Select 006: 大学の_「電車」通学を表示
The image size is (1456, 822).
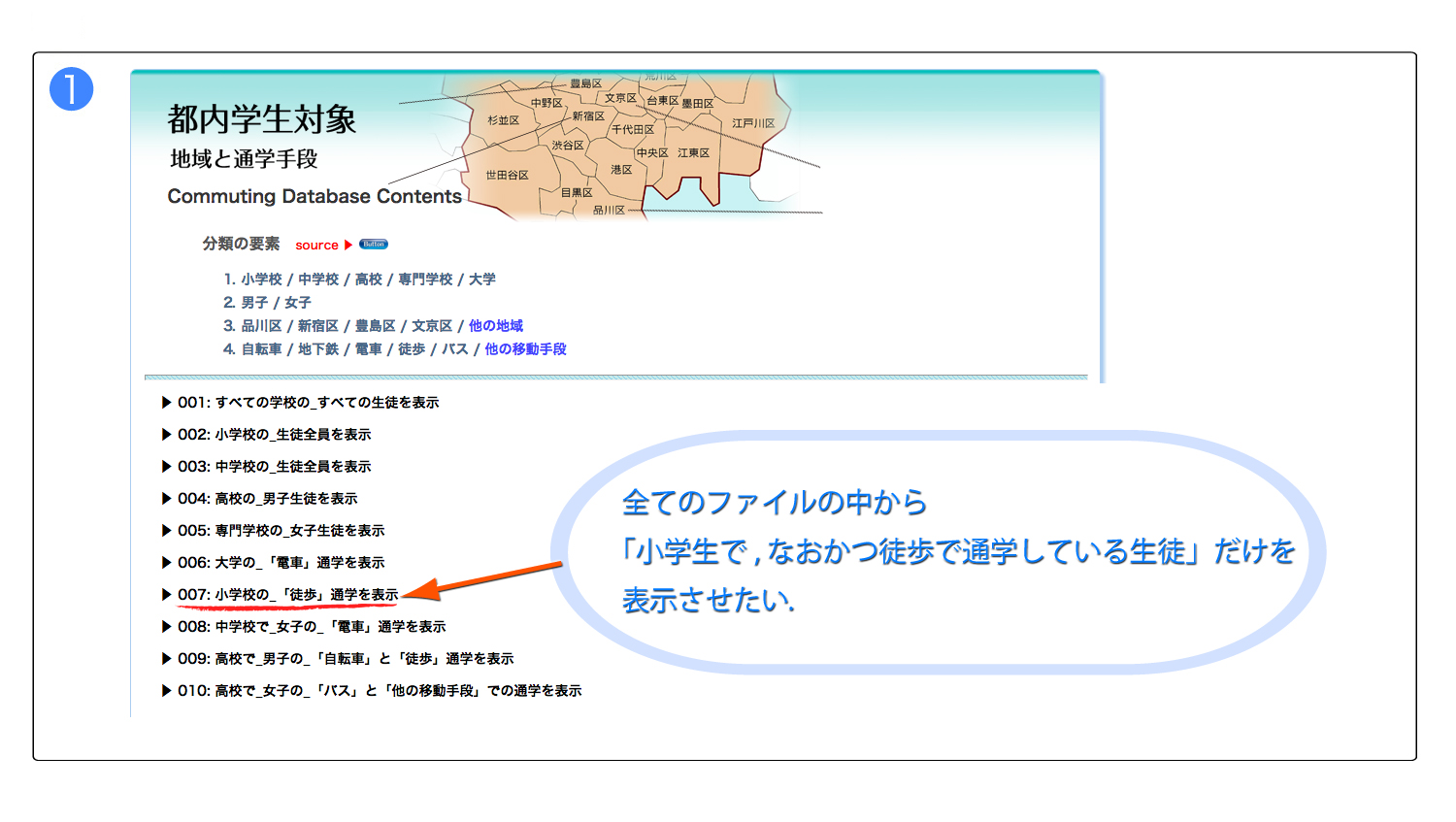pyautogui.click(x=281, y=563)
